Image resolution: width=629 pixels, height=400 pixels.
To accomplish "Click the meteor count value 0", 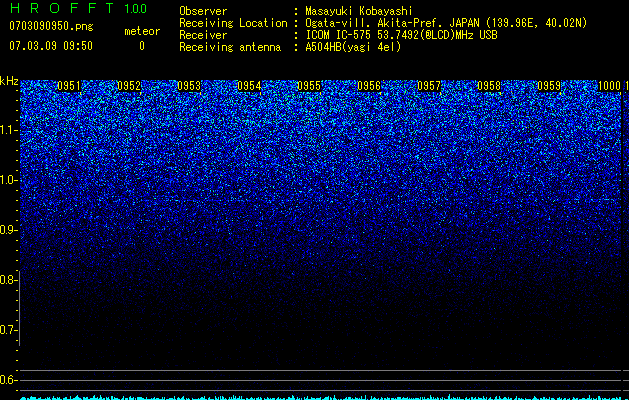I will click(x=142, y=46).
